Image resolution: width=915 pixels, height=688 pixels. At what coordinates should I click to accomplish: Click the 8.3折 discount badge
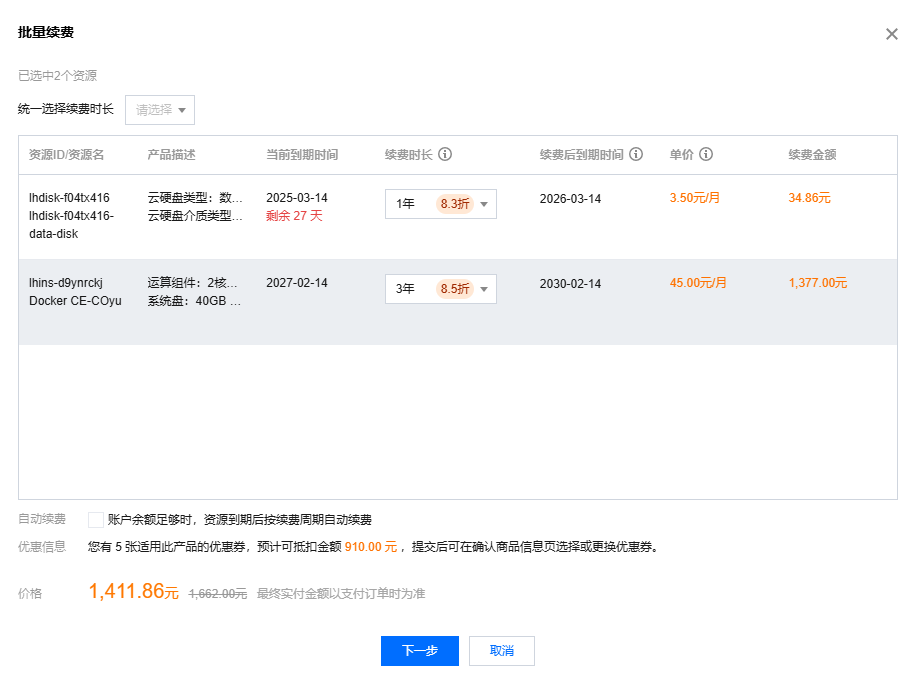[455, 204]
